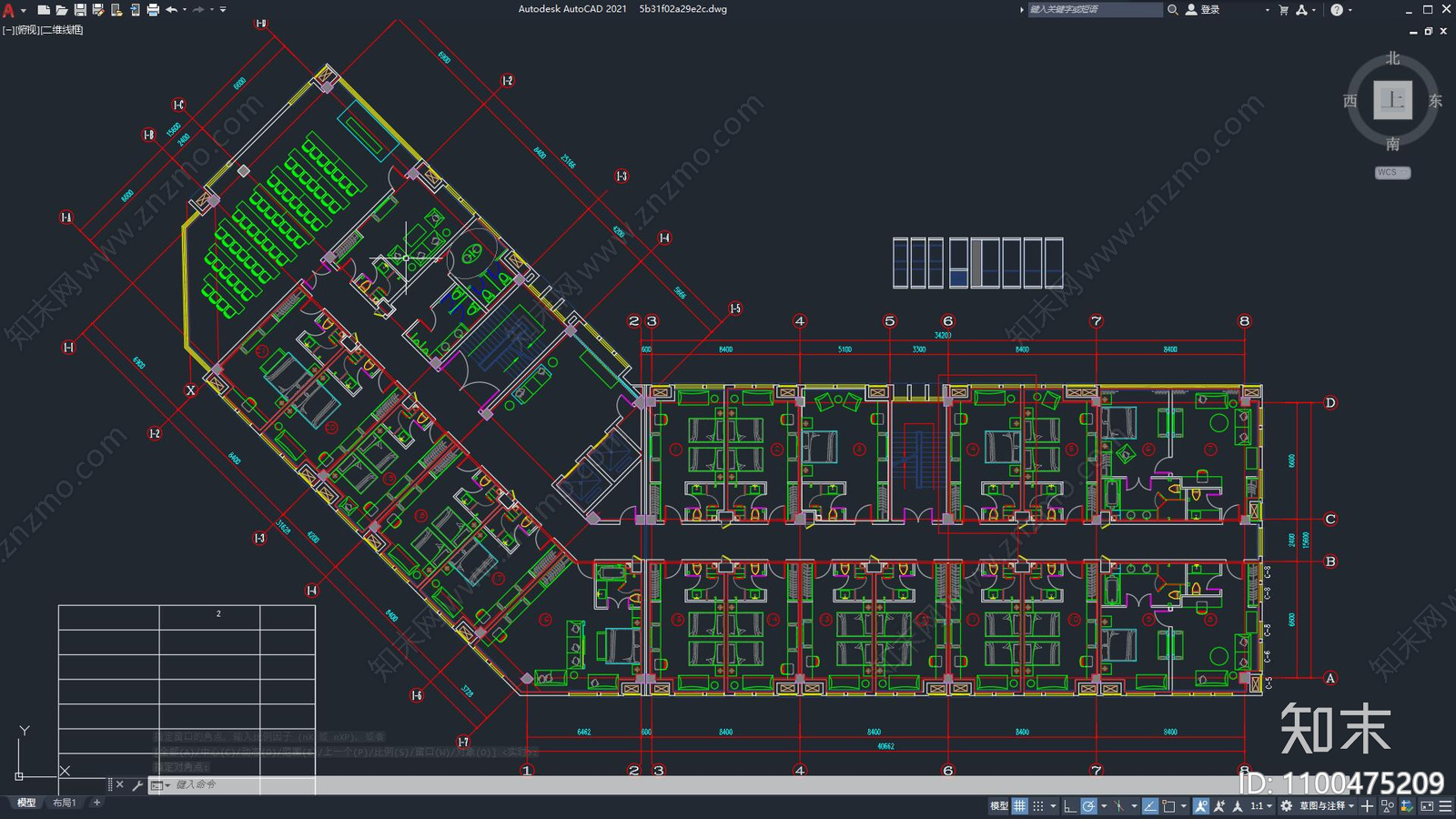
Task: Click the WCS button under the ViewCube
Action: point(1391,172)
